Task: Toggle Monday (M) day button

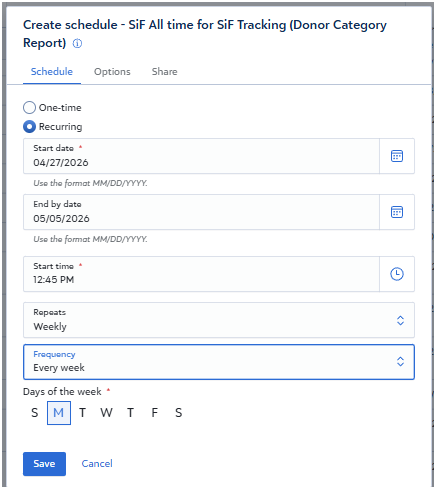Action: pos(59,413)
